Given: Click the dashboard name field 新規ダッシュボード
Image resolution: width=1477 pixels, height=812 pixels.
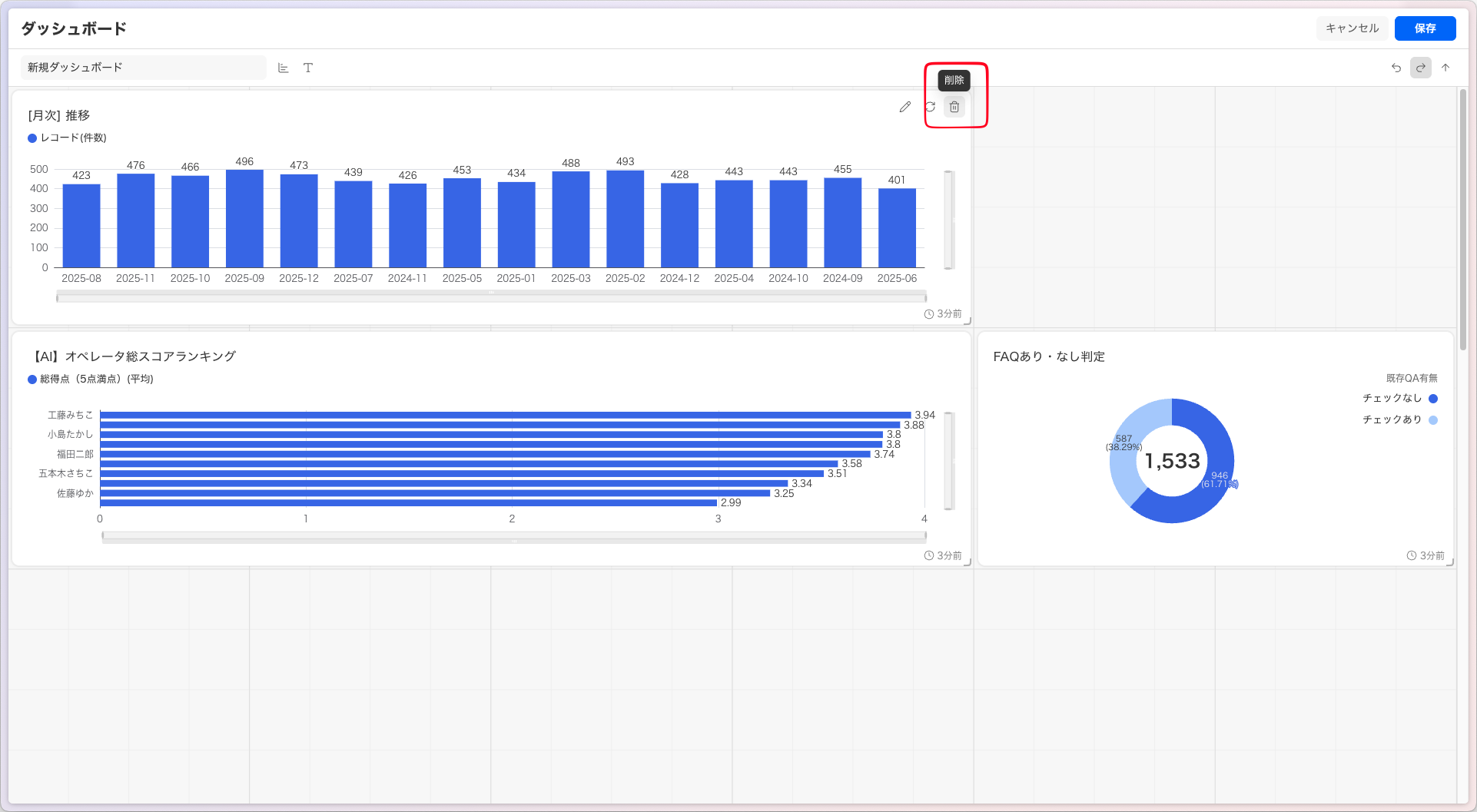Looking at the screenshot, I should [143, 68].
